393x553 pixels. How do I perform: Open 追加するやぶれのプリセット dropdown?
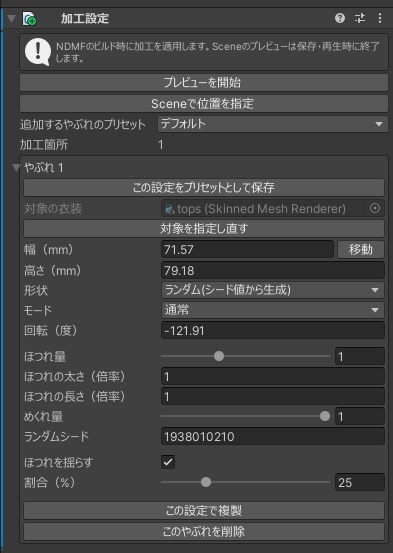273,124
